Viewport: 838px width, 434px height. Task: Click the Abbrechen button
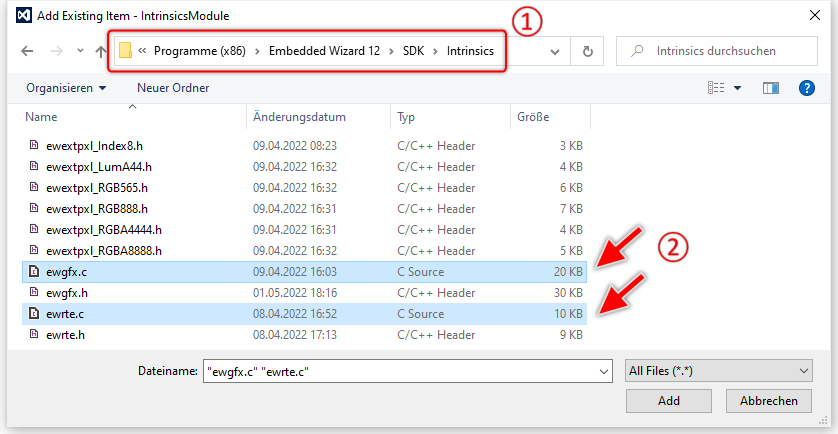(x=768, y=401)
